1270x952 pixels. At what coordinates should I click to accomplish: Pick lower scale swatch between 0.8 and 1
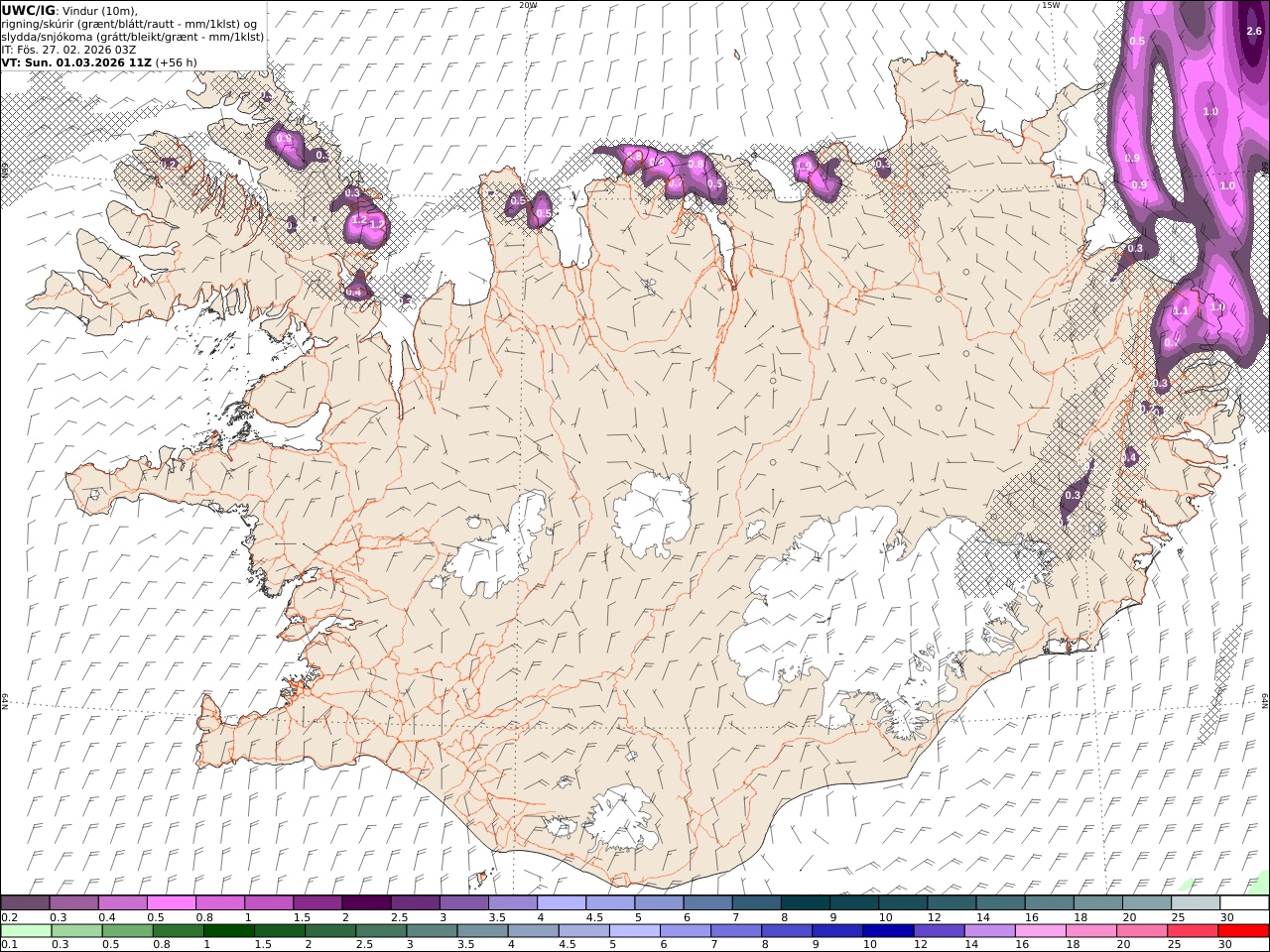pos(179,931)
